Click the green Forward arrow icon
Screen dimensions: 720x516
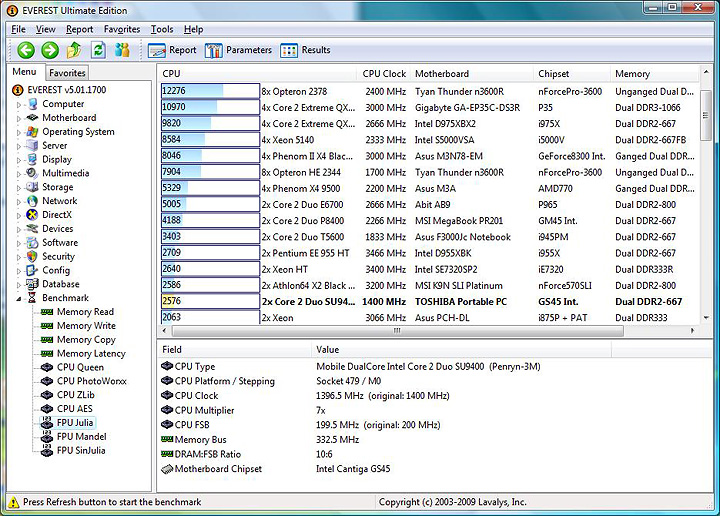[x=50, y=50]
